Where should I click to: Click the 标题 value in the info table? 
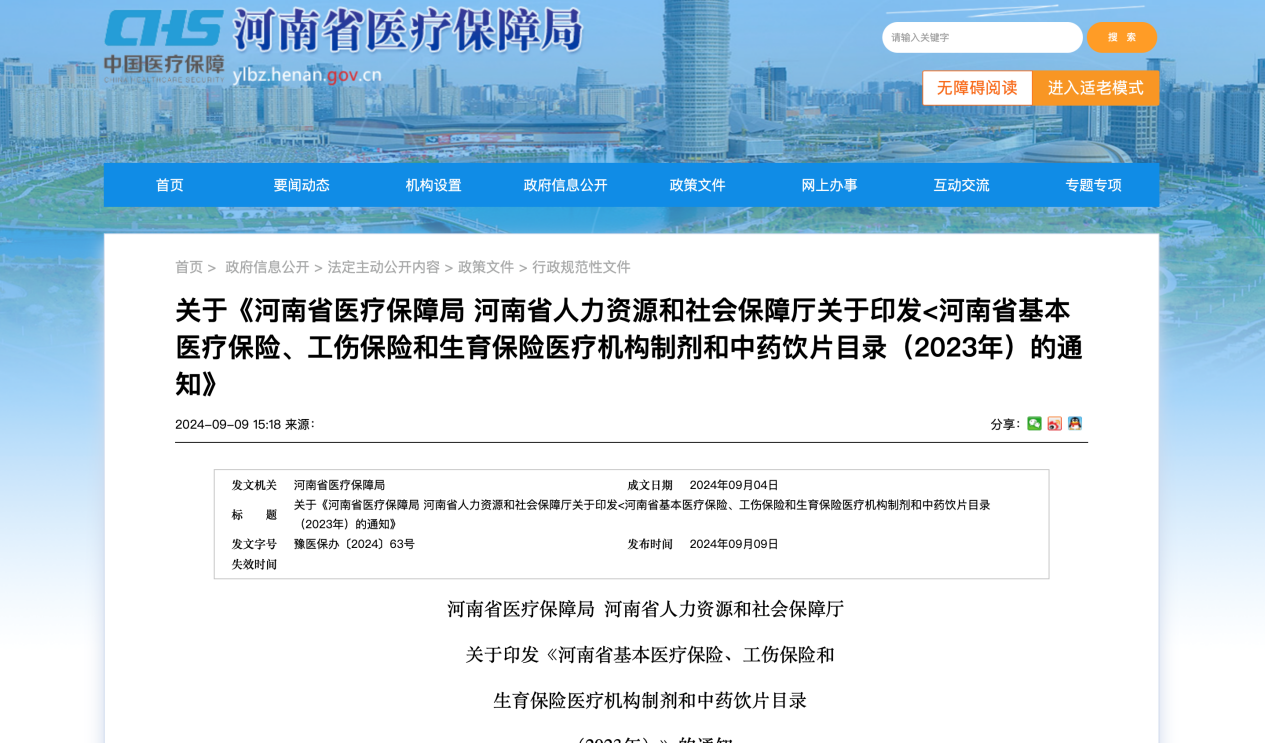point(642,514)
